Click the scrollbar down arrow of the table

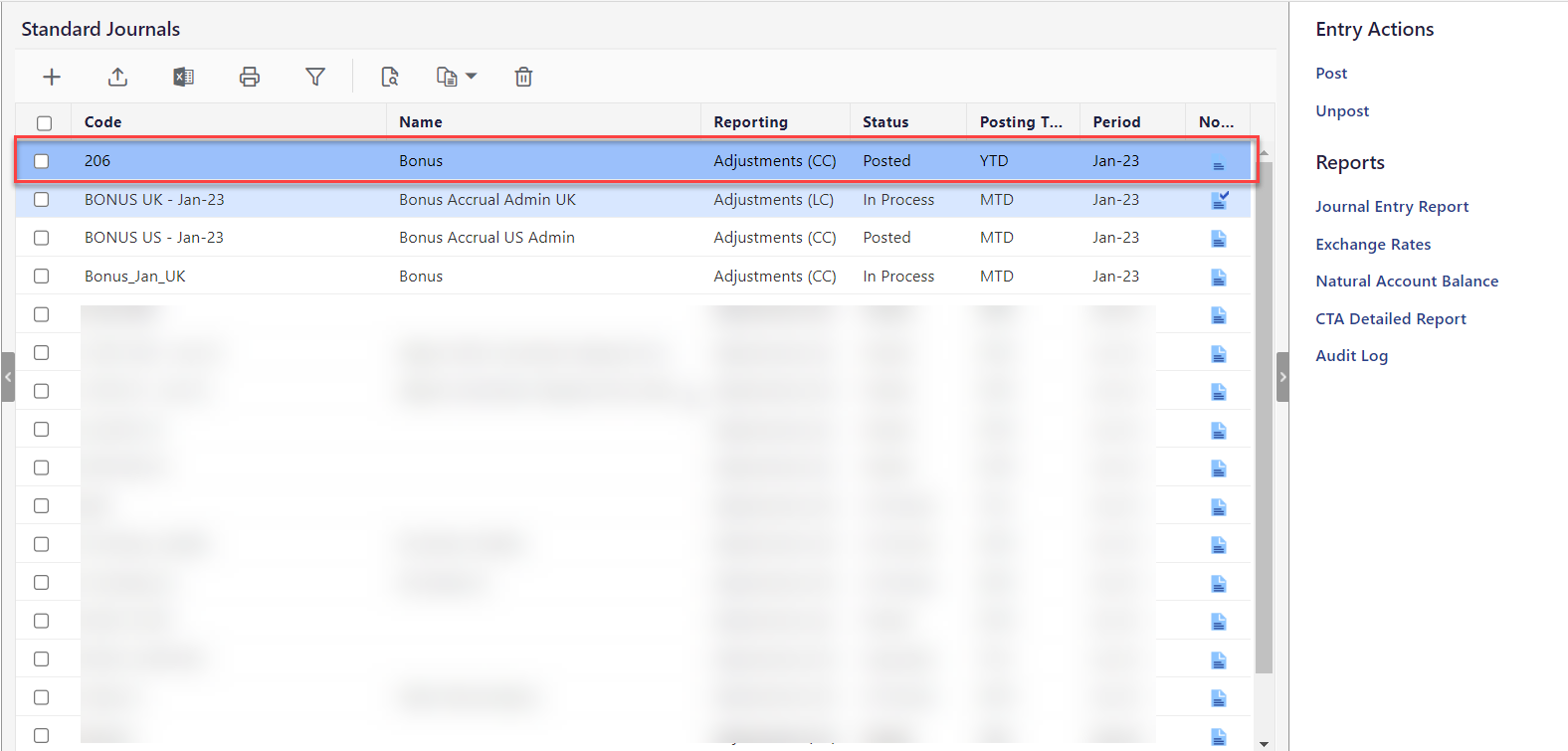click(1264, 743)
